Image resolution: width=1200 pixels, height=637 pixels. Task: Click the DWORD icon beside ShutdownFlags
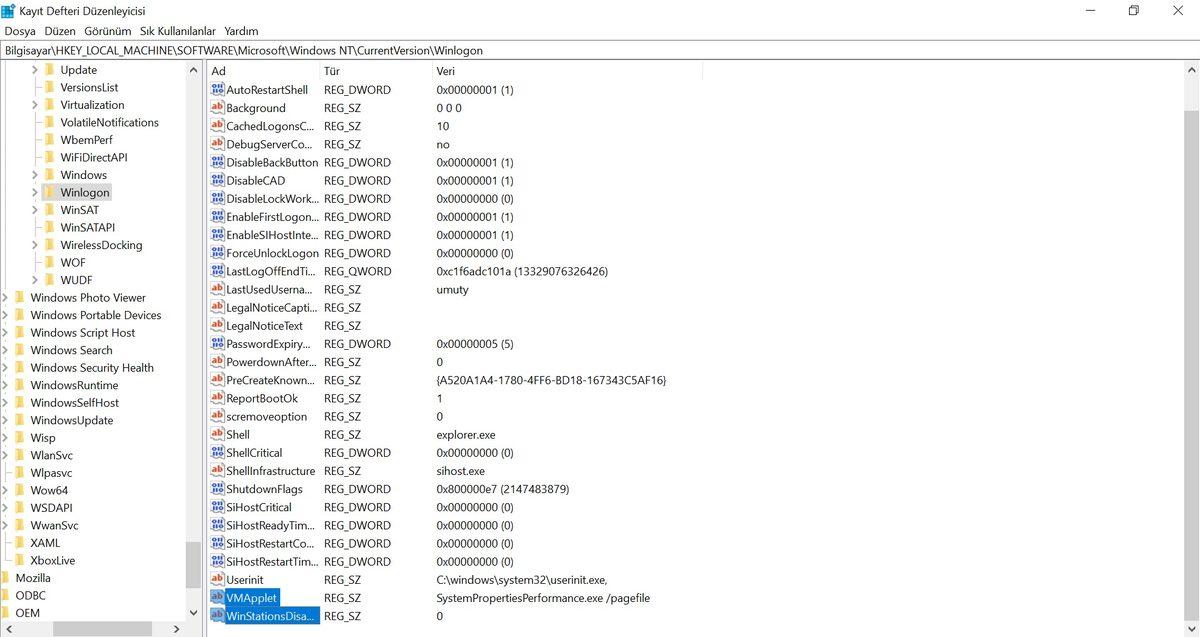217,489
